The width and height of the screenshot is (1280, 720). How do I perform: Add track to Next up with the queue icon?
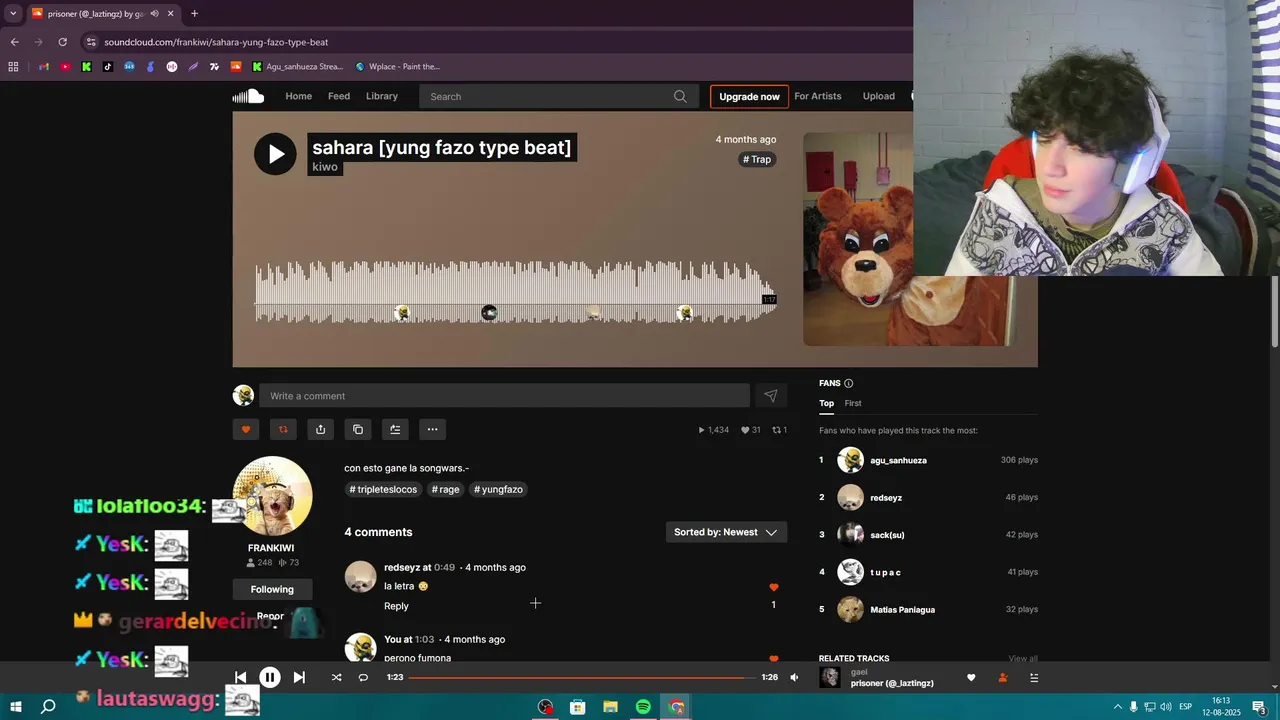point(395,429)
